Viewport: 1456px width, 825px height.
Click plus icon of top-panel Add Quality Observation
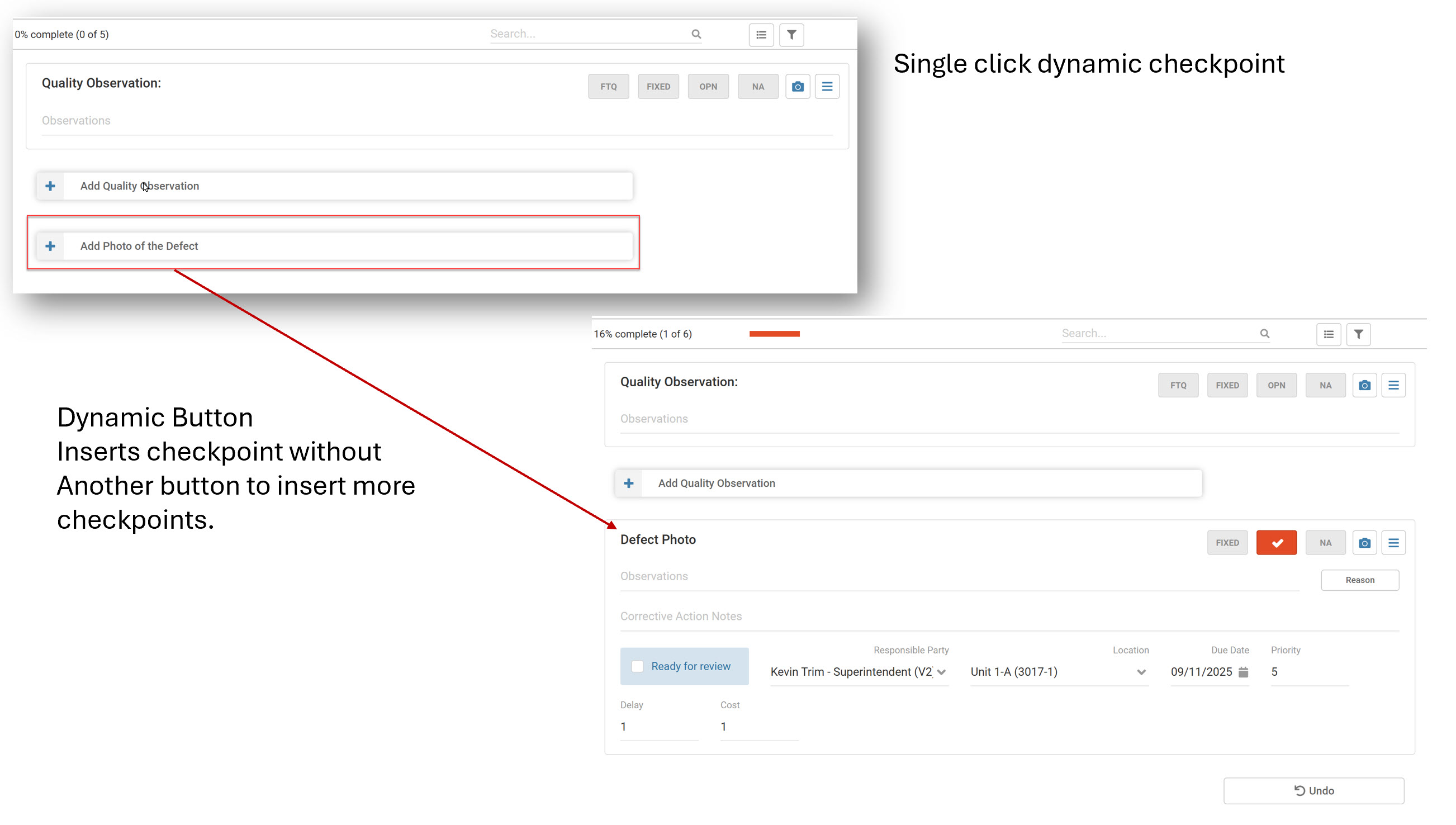pyautogui.click(x=50, y=186)
